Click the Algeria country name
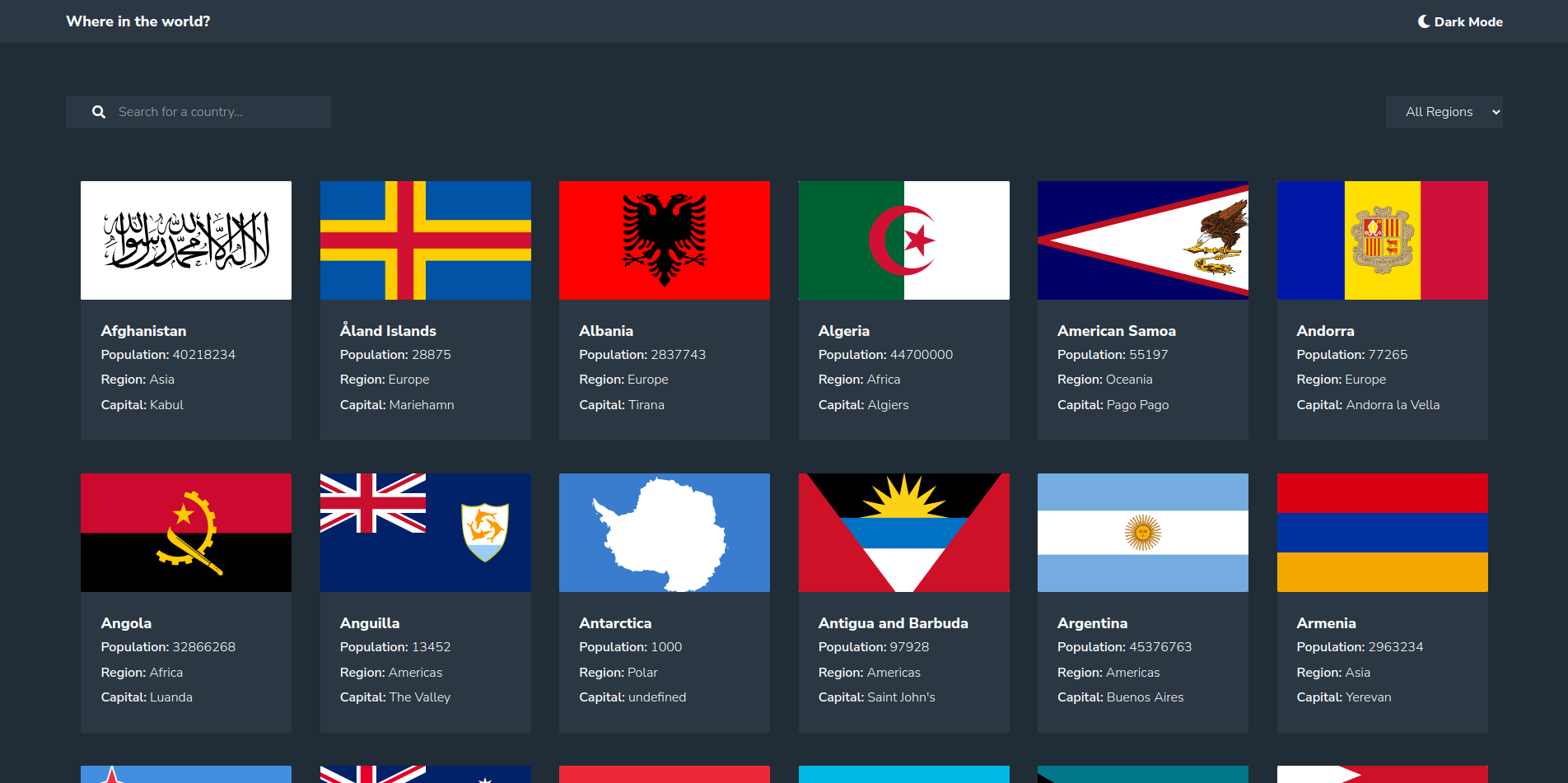The height and width of the screenshot is (783, 1568). pyautogui.click(x=844, y=331)
